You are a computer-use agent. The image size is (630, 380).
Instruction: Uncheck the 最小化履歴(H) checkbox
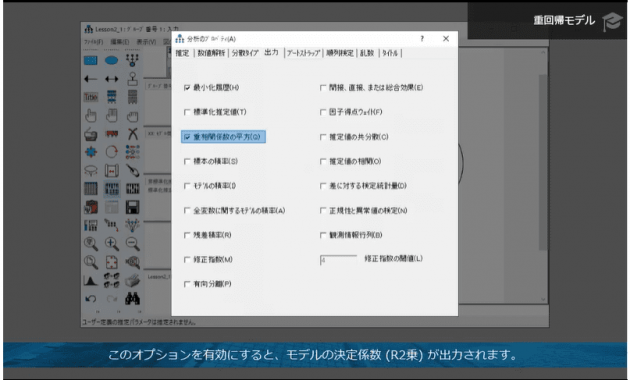click(187, 88)
